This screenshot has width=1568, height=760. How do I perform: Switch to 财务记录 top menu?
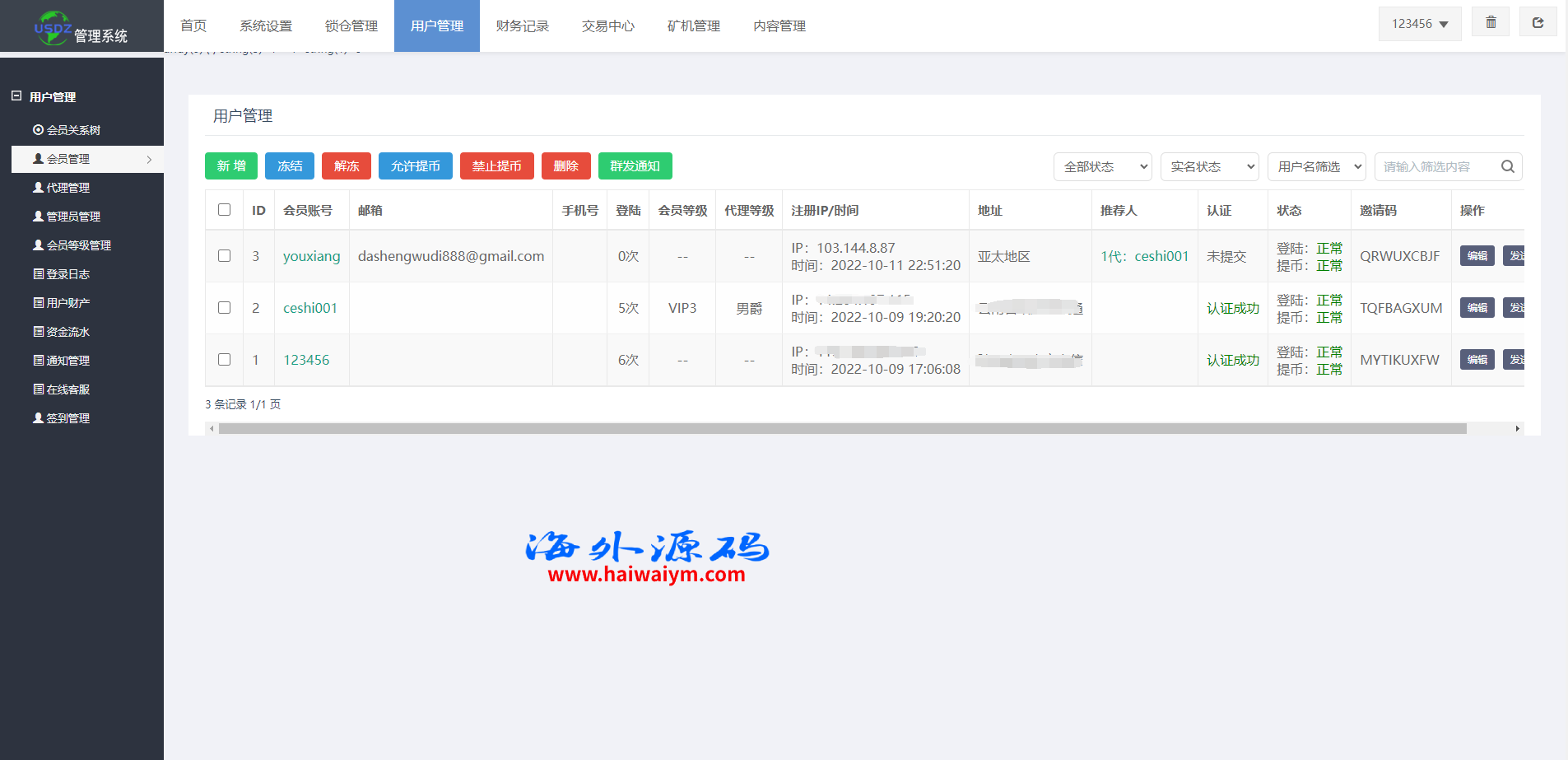522,26
